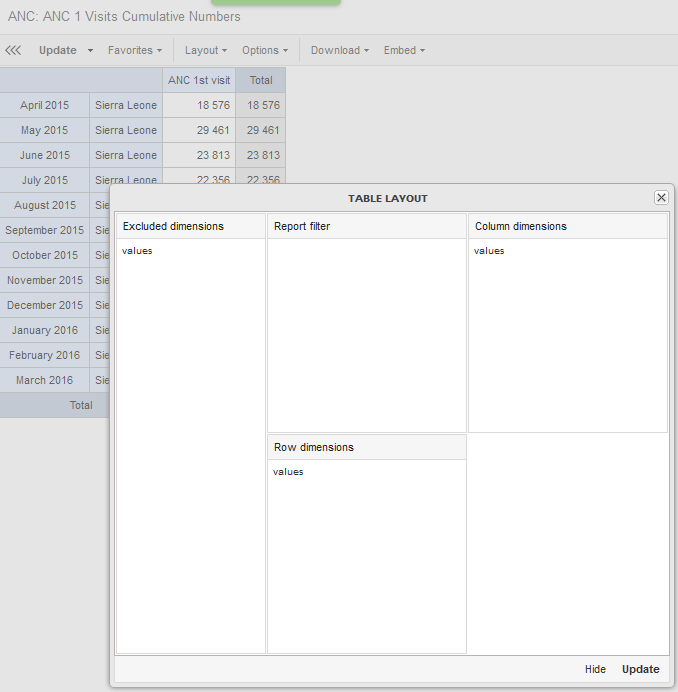678x692 pixels.
Task: Open the Options menu
Action: [x=264, y=50]
